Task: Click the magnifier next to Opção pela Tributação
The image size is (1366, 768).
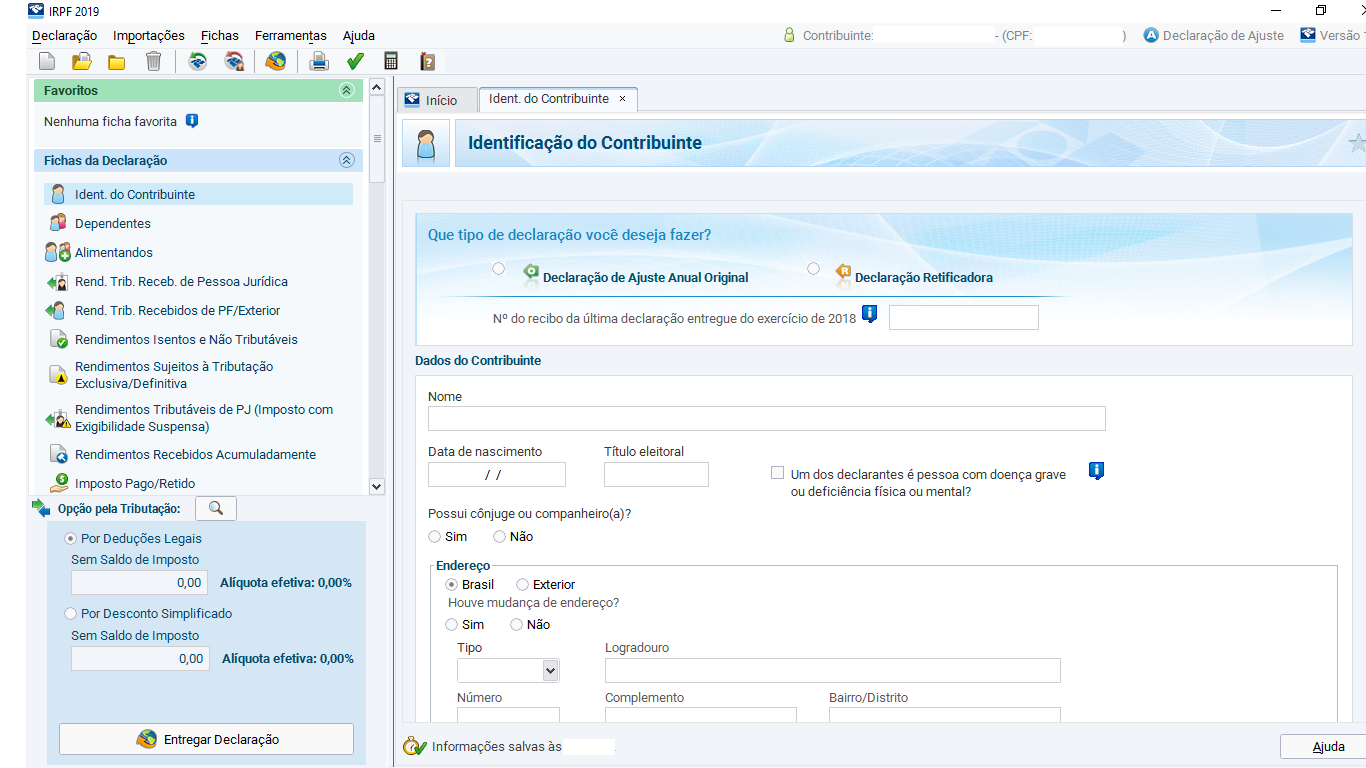Action: coord(215,509)
